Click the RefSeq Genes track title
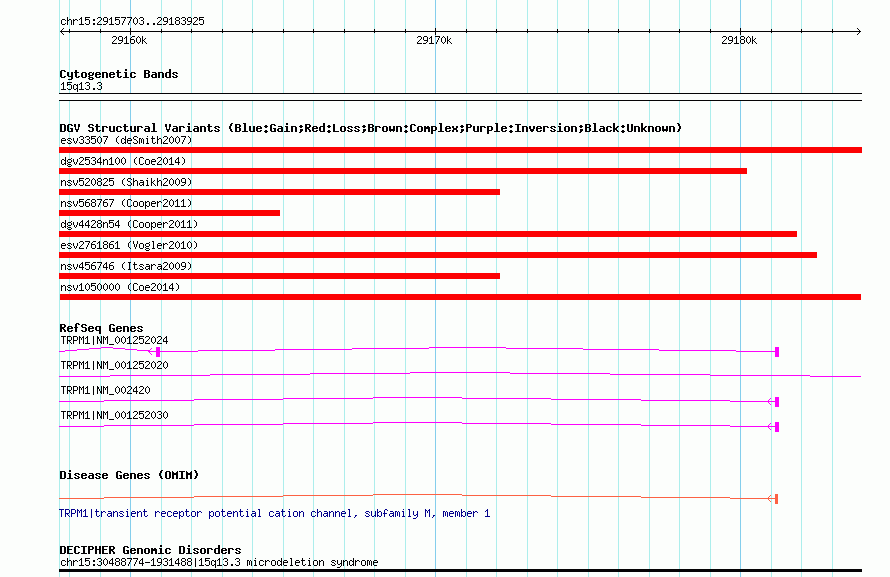The width and height of the screenshot is (890, 577). coord(101,328)
